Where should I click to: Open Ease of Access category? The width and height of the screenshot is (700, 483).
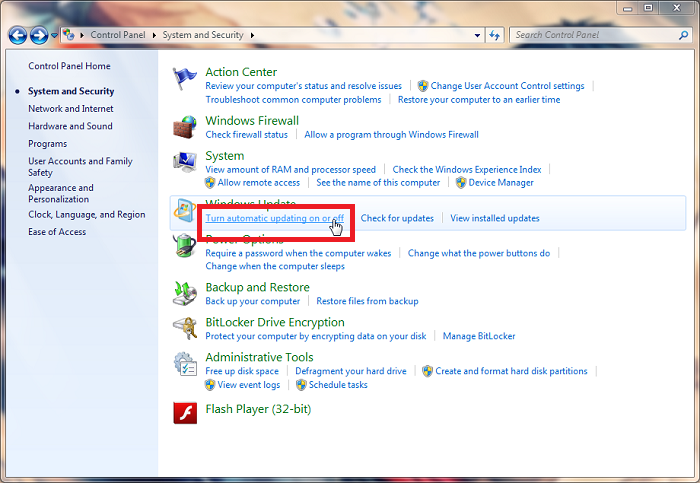pos(57,232)
